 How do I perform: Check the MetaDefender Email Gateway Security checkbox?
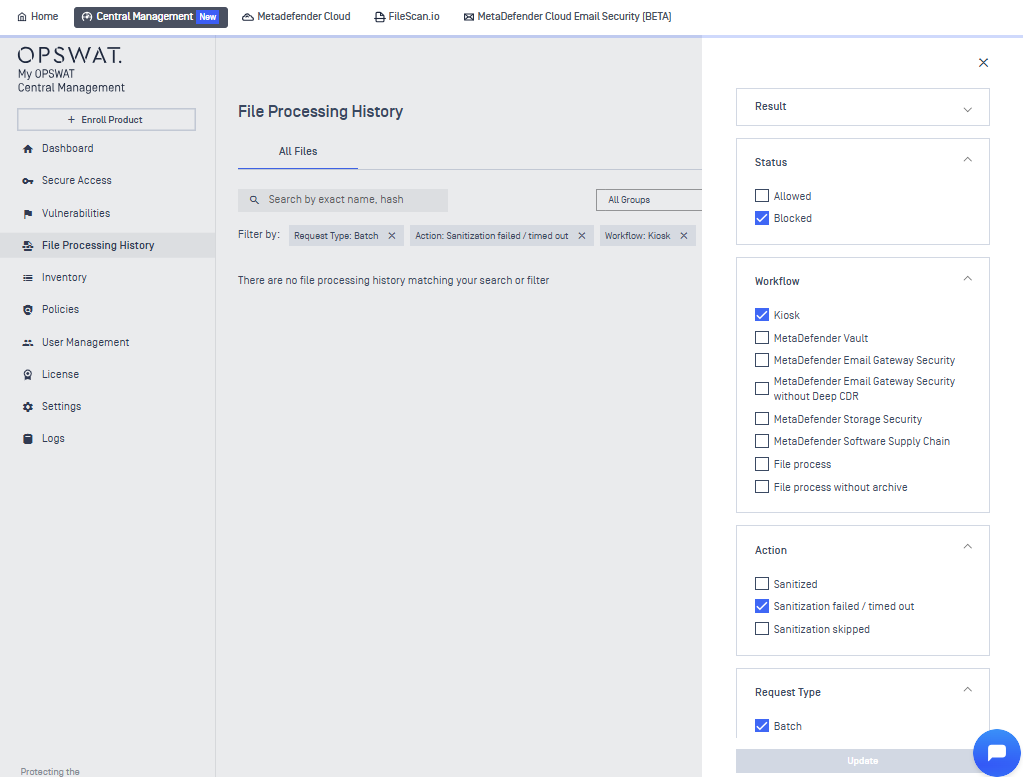pyautogui.click(x=761, y=360)
